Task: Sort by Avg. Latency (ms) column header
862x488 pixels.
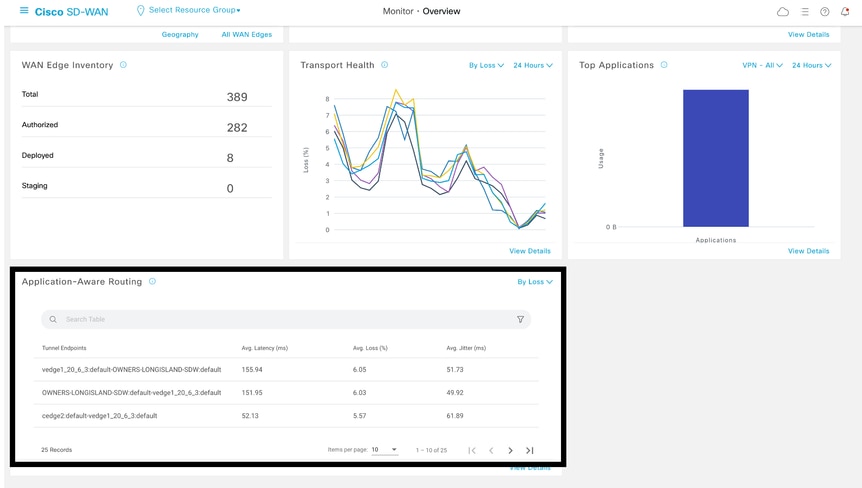Action: [x=264, y=348]
